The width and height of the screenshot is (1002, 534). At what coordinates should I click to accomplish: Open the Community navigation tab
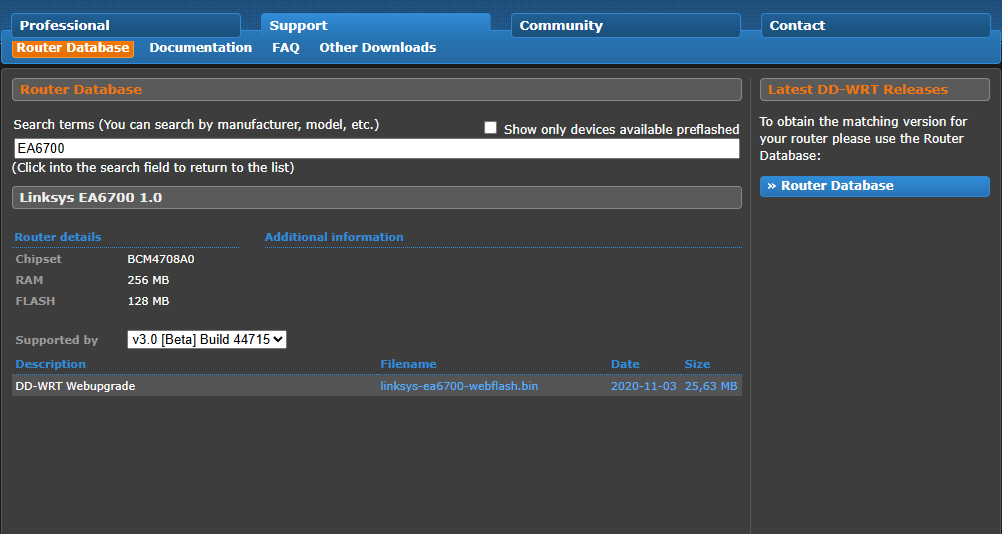pos(625,25)
